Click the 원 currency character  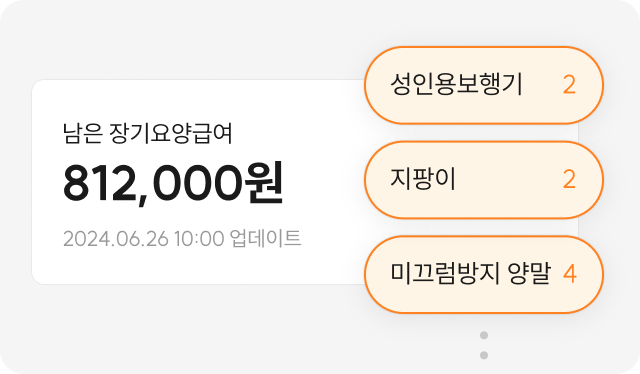click(x=263, y=183)
